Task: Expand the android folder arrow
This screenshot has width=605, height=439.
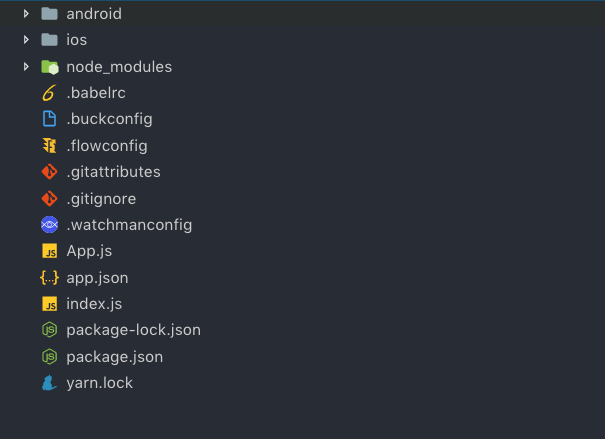Action: [26, 15]
